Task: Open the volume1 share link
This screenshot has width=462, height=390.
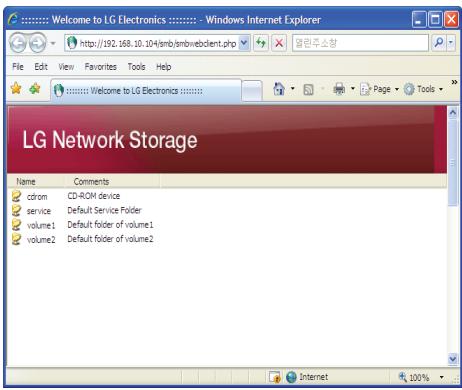Action: click(41, 225)
